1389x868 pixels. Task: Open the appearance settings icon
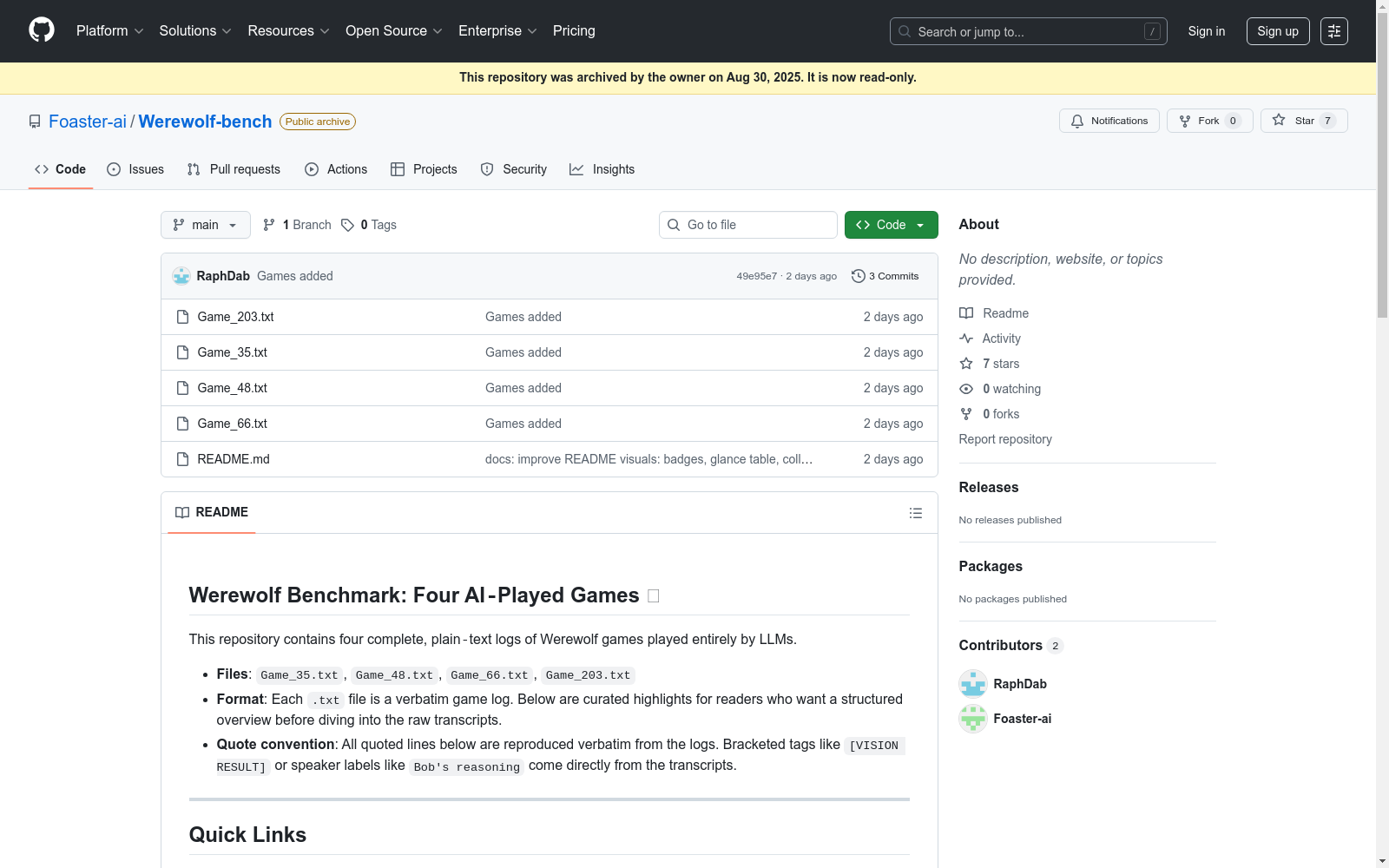coord(1333,31)
